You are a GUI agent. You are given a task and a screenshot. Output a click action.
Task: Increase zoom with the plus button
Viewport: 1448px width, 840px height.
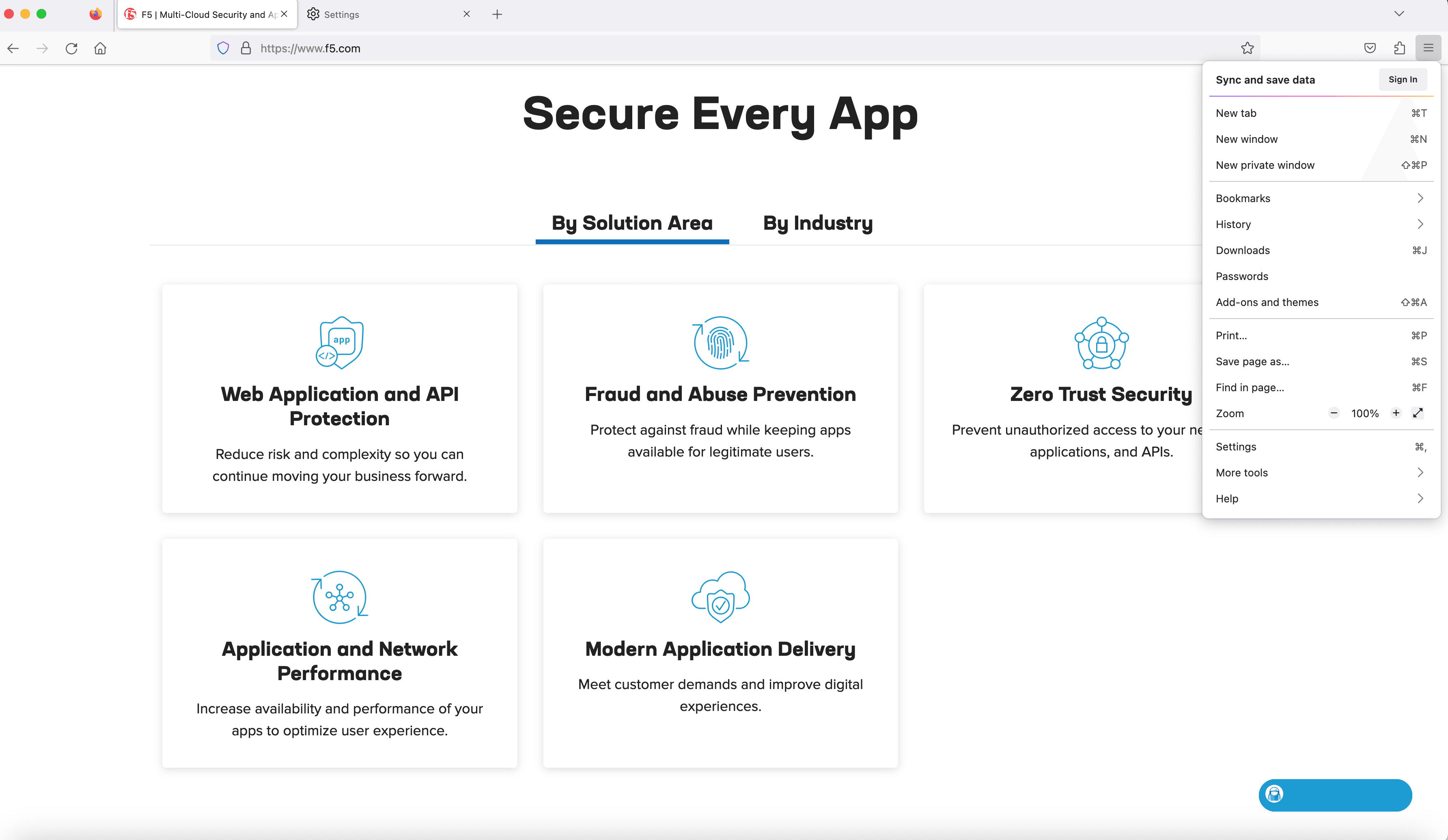point(1396,413)
